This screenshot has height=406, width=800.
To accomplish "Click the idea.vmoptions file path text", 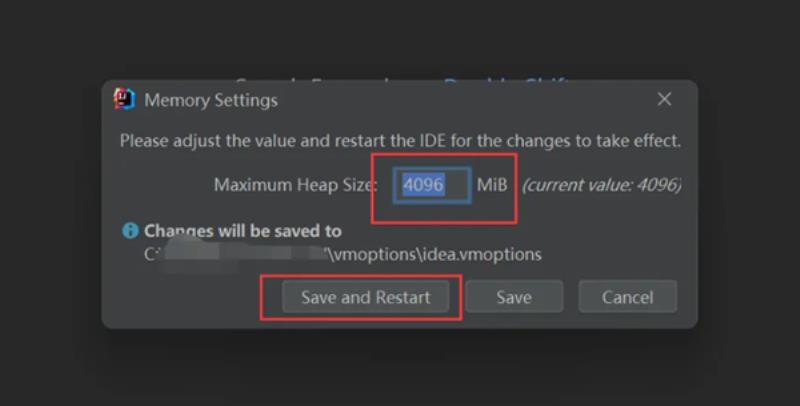I will (x=436, y=254).
